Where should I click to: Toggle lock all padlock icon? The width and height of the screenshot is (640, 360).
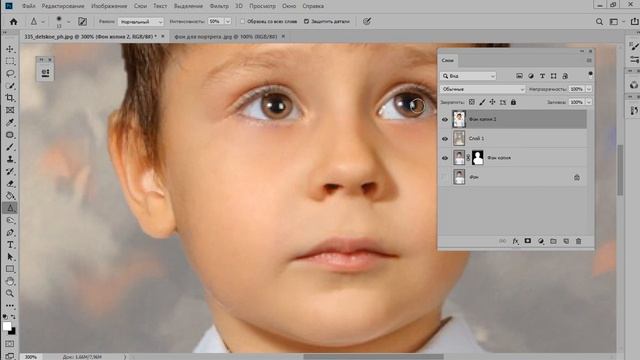click(513, 102)
